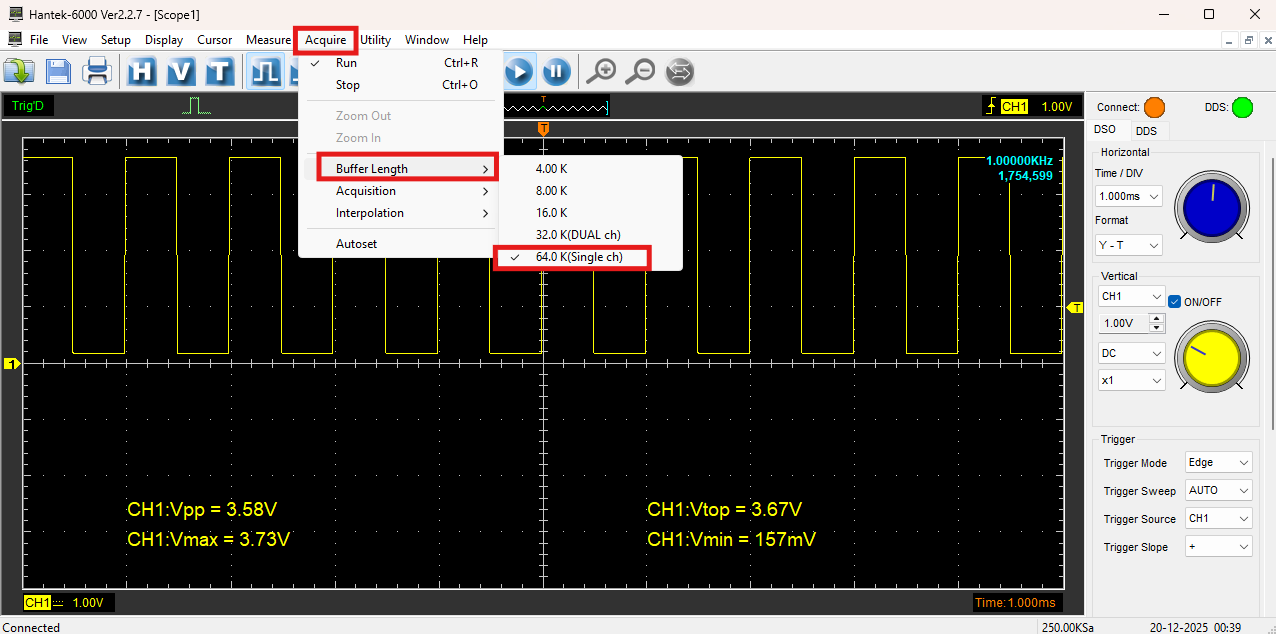Pause acquisition with the pause icon
Viewport: 1276px width, 634px height.
pyautogui.click(x=556, y=71)
